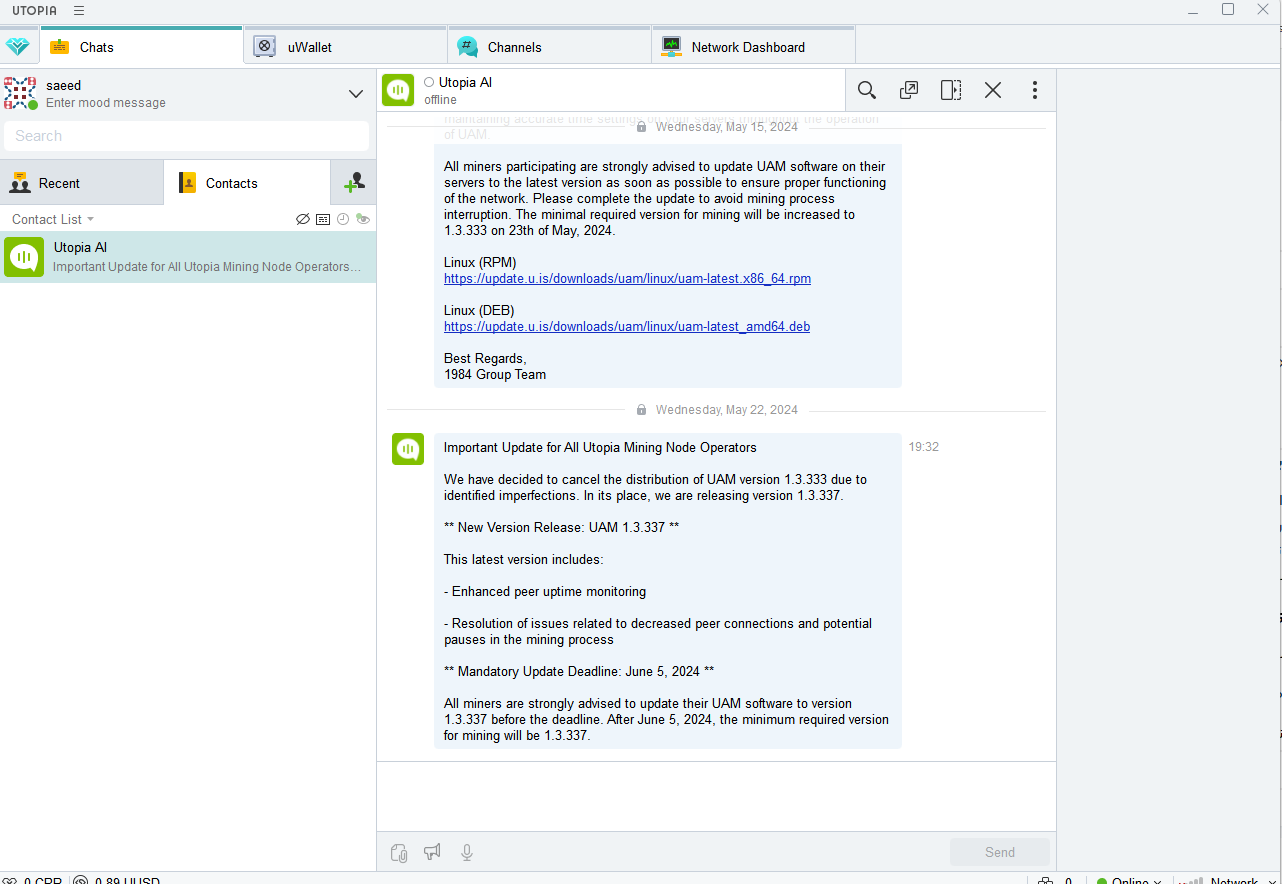Open search in conversation magnifier icon
Viewport: 1282px width, 884px height.
pos(867,90)
